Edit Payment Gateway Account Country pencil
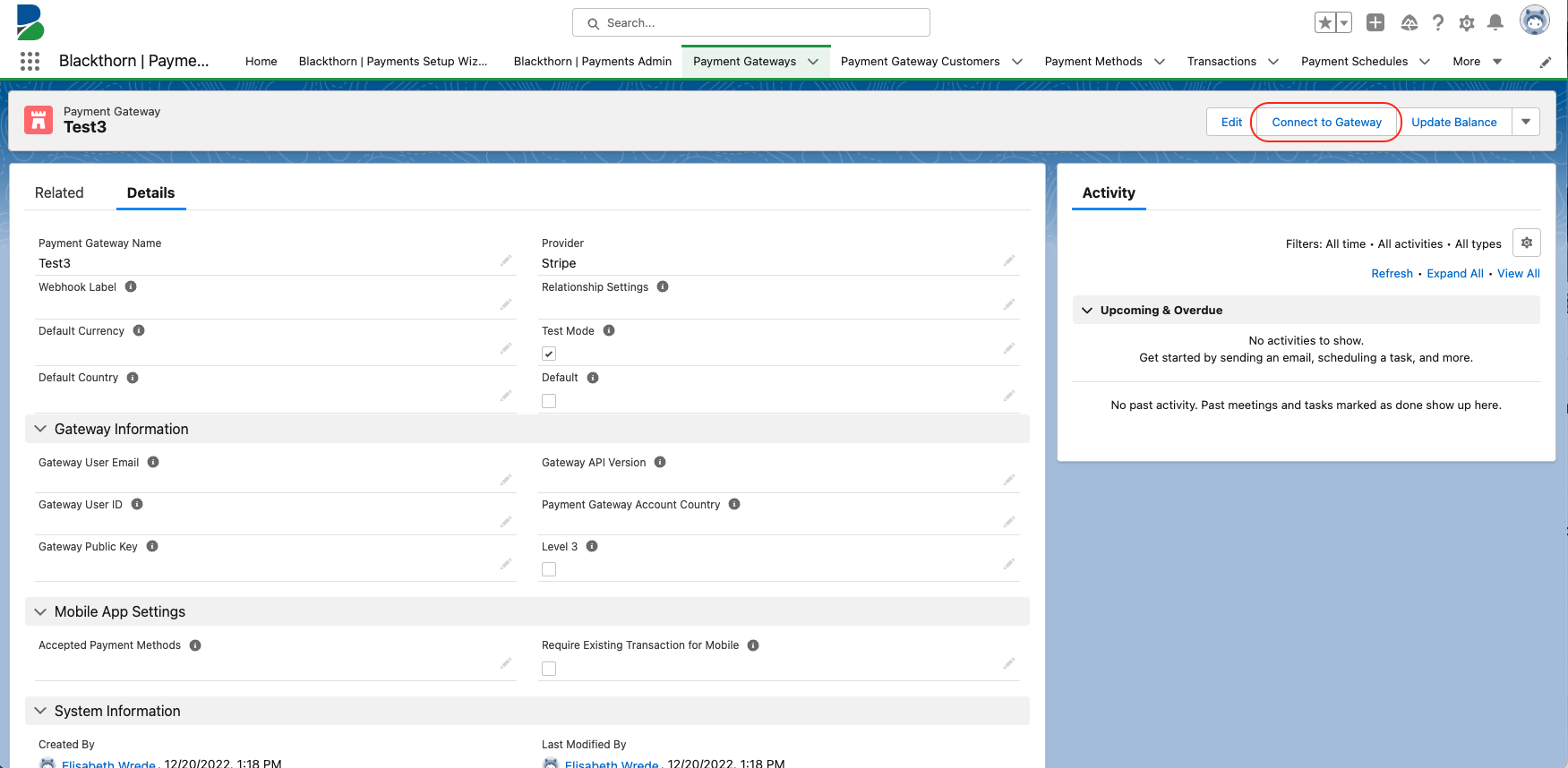 pos(1009,522)
